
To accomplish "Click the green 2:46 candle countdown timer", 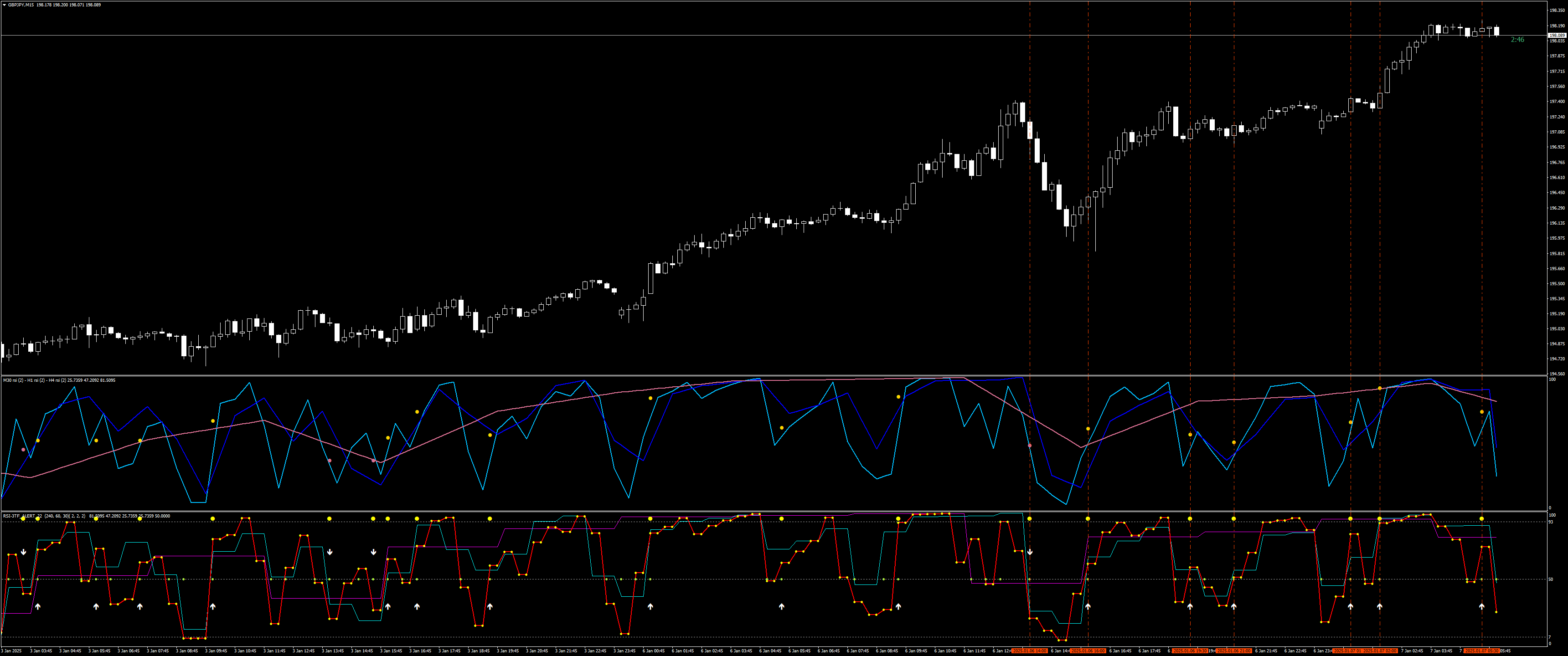I will click(1517, 40).
